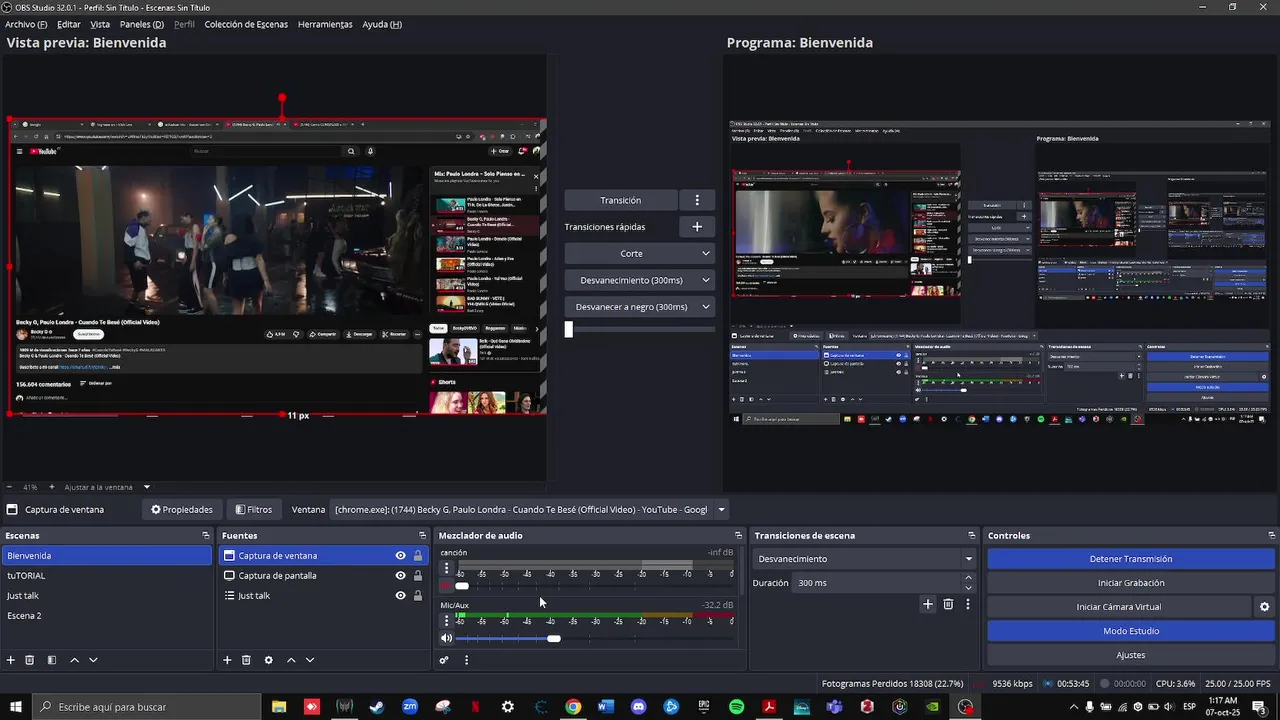This screenshot has width=1280, height=720.
Task: Move scene down in Escenas panel
Action: pos(93,660)
